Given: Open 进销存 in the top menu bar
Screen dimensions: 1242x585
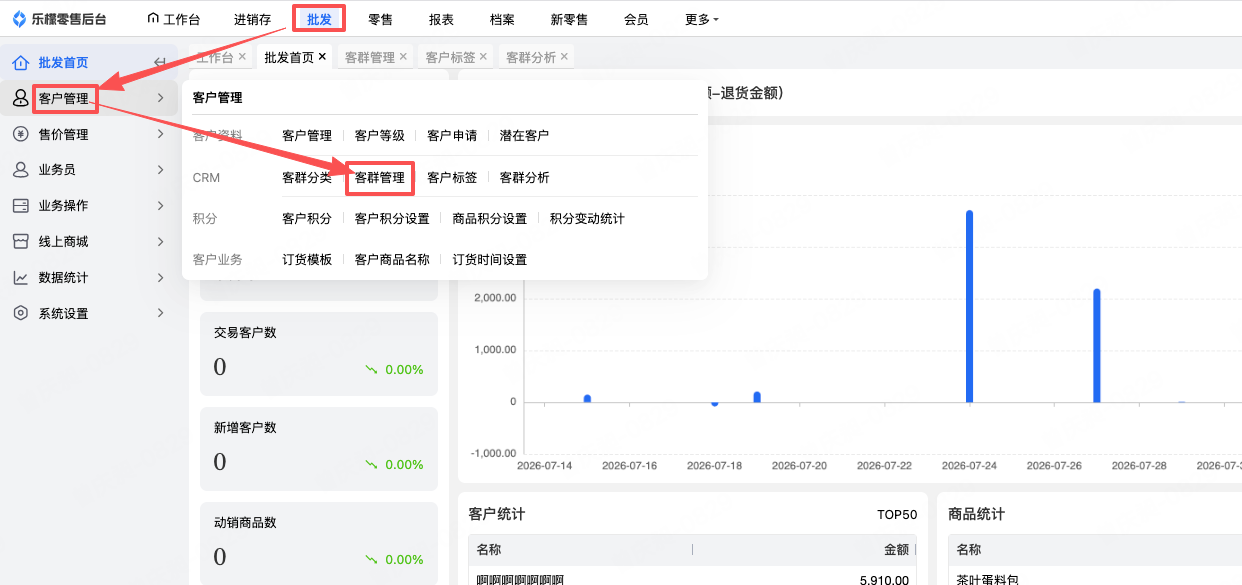Looking at the screenshot, I should 252,19.
